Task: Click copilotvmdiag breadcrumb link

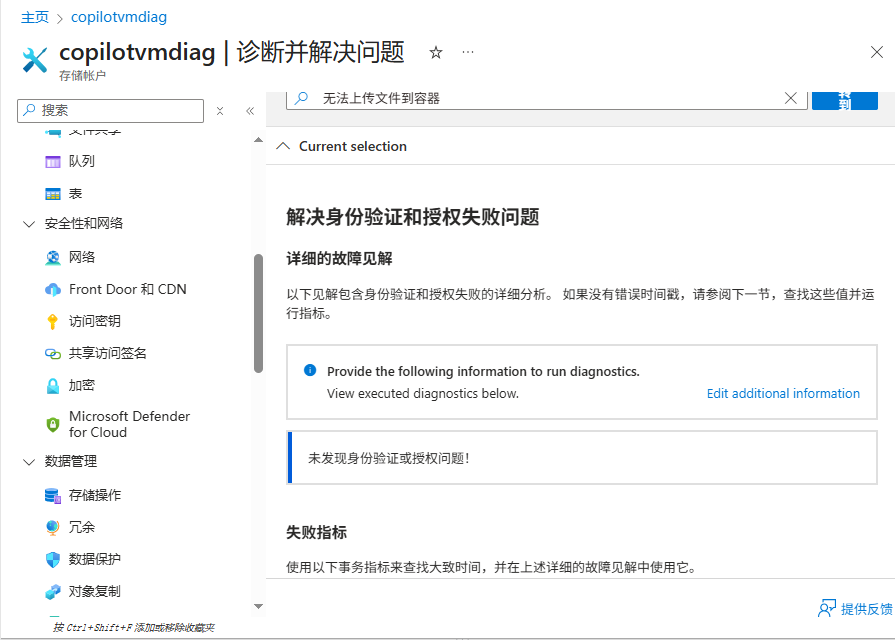Action: coord(119,17)
